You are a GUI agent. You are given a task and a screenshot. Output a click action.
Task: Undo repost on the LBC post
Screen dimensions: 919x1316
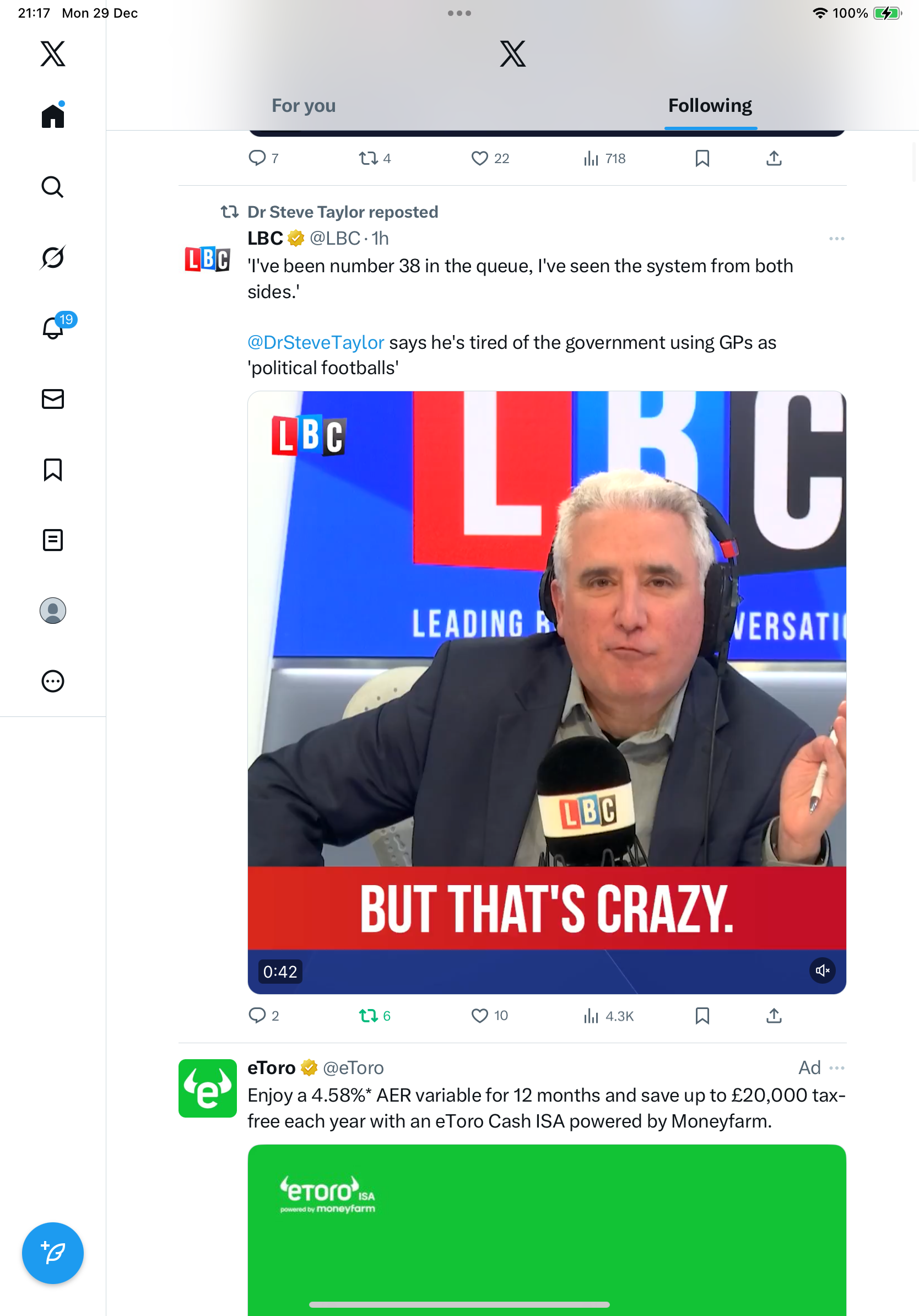(x=368, y=1016)
